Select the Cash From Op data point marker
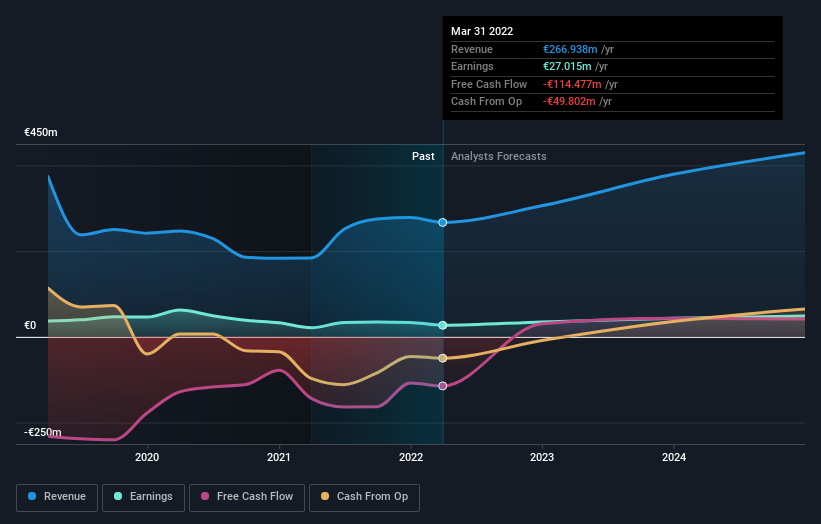Viewport: 821px width, 524px height. [x=442, y=358]
